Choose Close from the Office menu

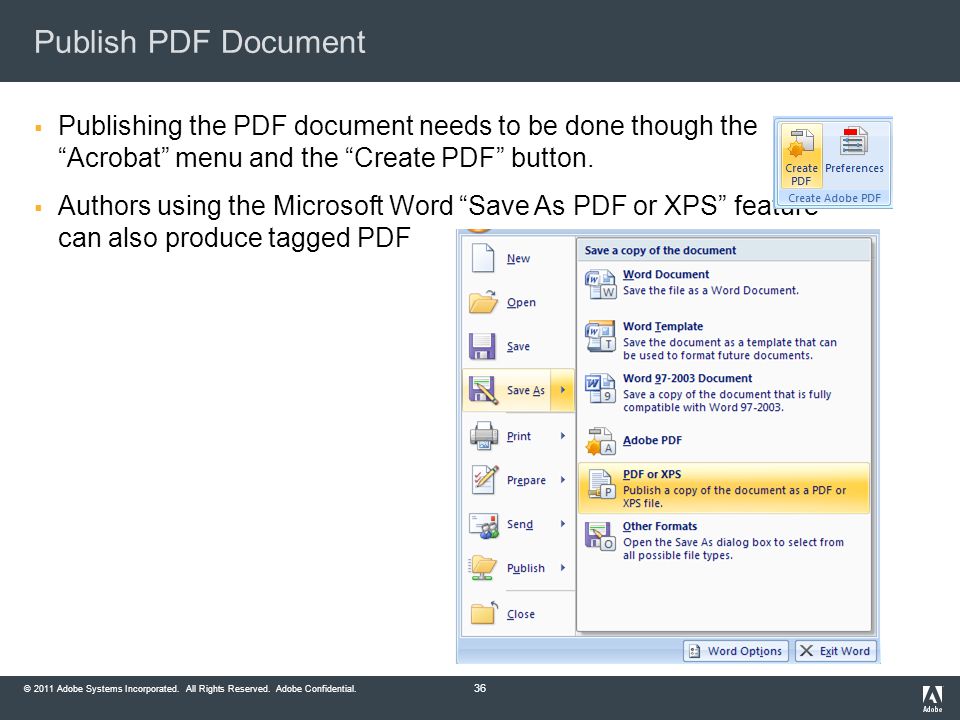(518, 613)
